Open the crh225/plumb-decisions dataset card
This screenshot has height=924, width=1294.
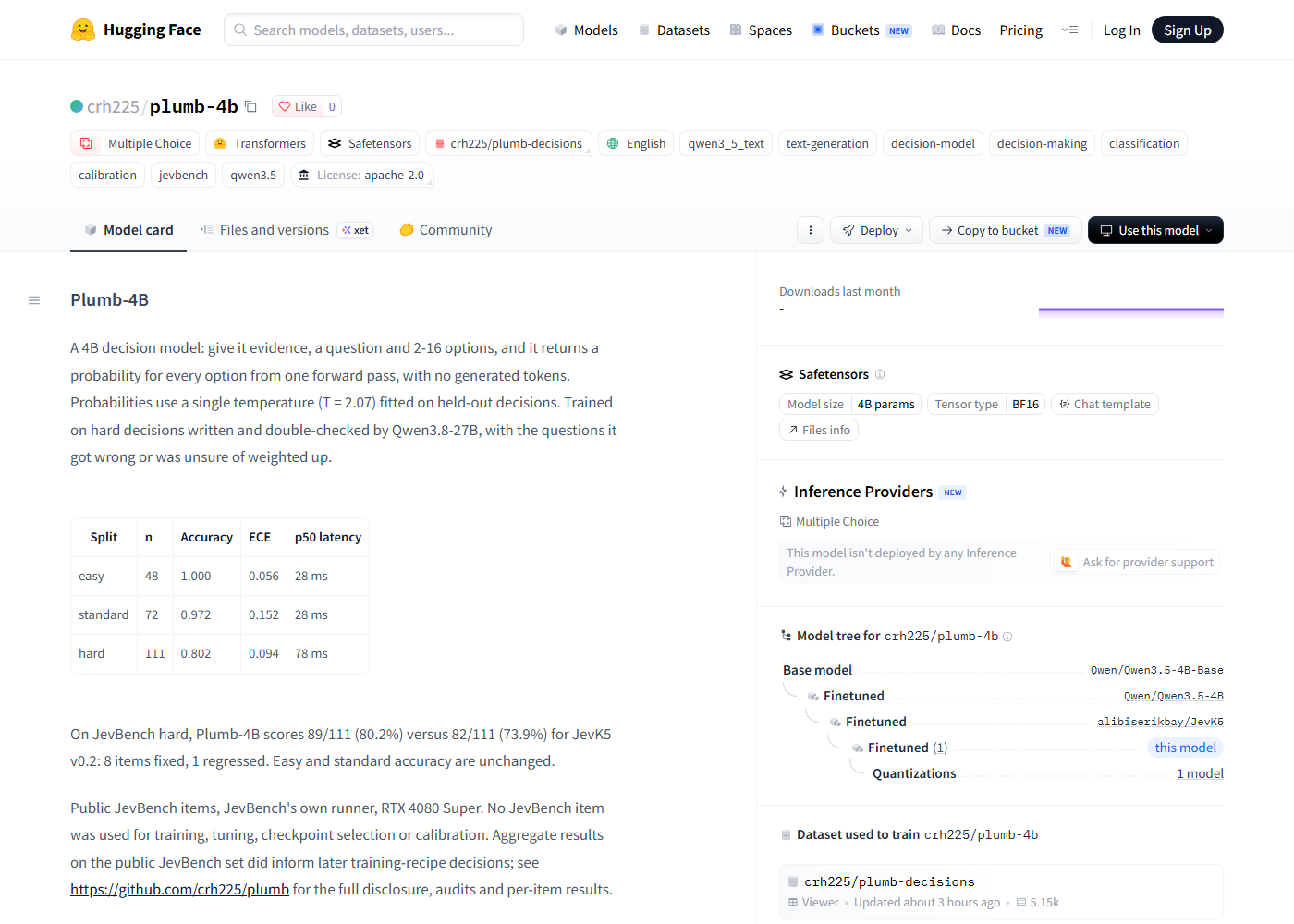[1001, 892]
